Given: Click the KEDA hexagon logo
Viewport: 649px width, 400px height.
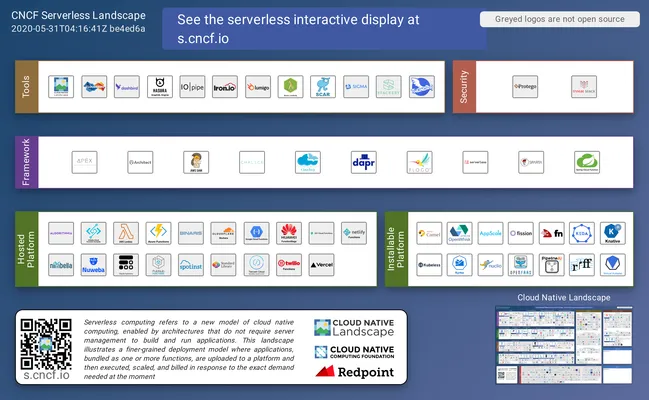Looking at the screenshot, I should (x=582, y=233).
